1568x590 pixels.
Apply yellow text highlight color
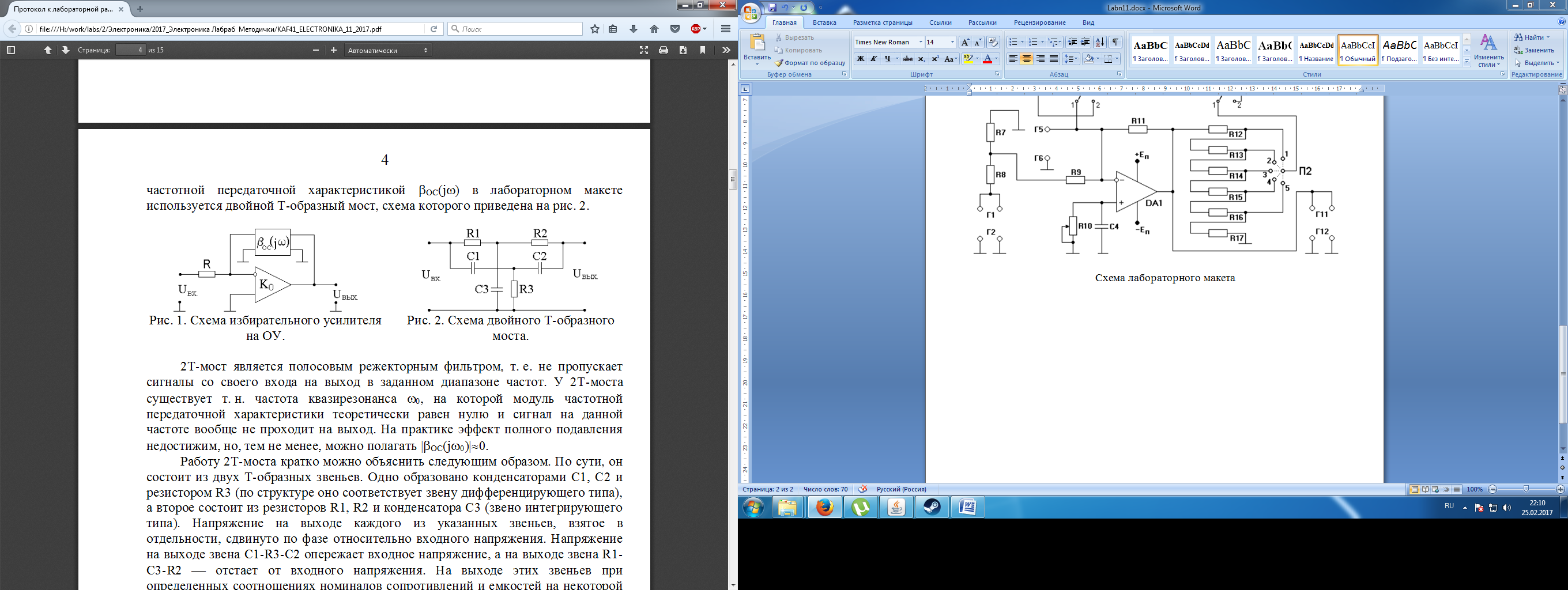click(968, 59)
